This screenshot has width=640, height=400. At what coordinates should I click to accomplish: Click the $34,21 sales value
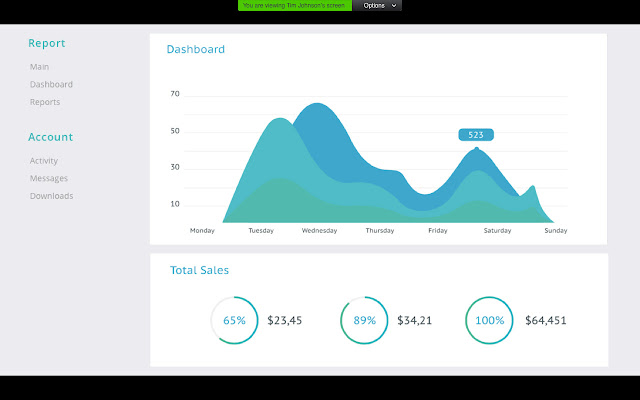coord(414,320)
